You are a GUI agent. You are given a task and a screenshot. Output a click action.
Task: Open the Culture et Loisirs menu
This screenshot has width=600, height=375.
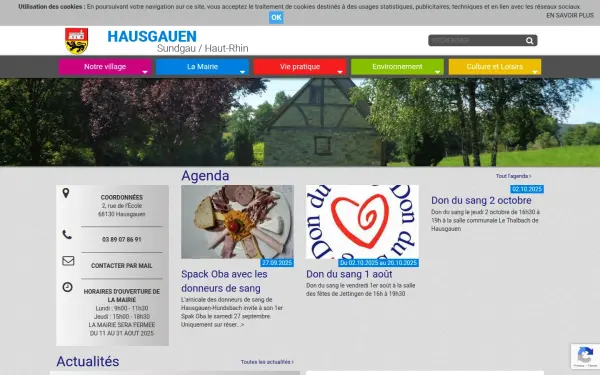coord(495,67)
